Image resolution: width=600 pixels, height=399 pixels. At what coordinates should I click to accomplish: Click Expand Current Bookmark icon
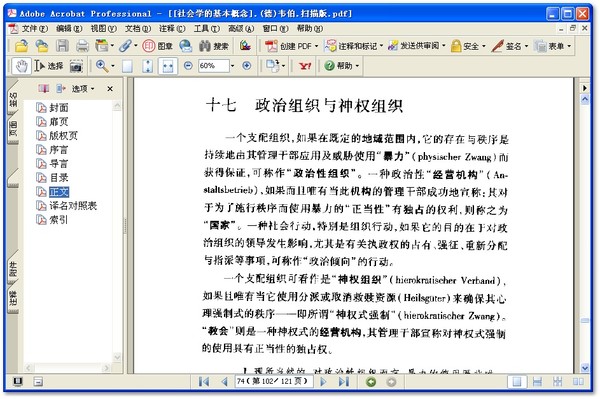61,89
